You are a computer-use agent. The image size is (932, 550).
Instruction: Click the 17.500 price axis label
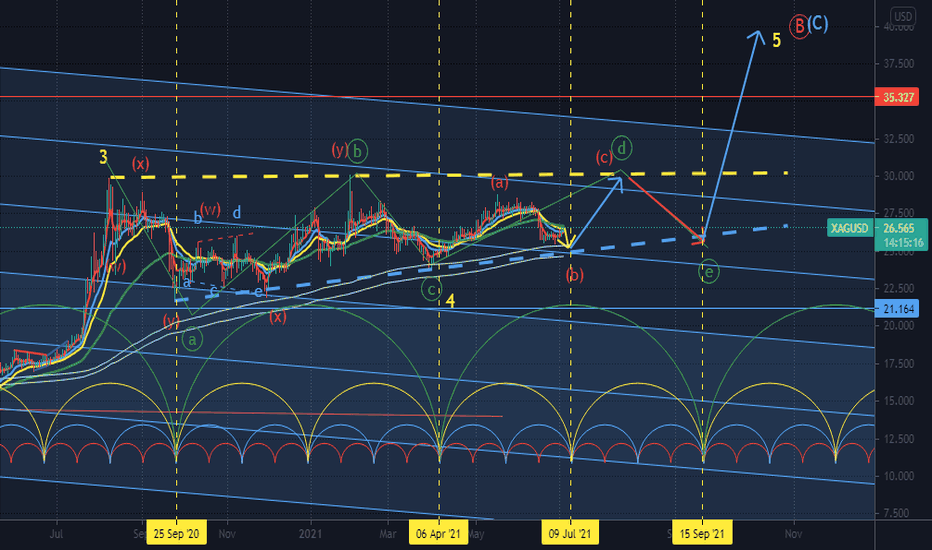tap(898, 363)
